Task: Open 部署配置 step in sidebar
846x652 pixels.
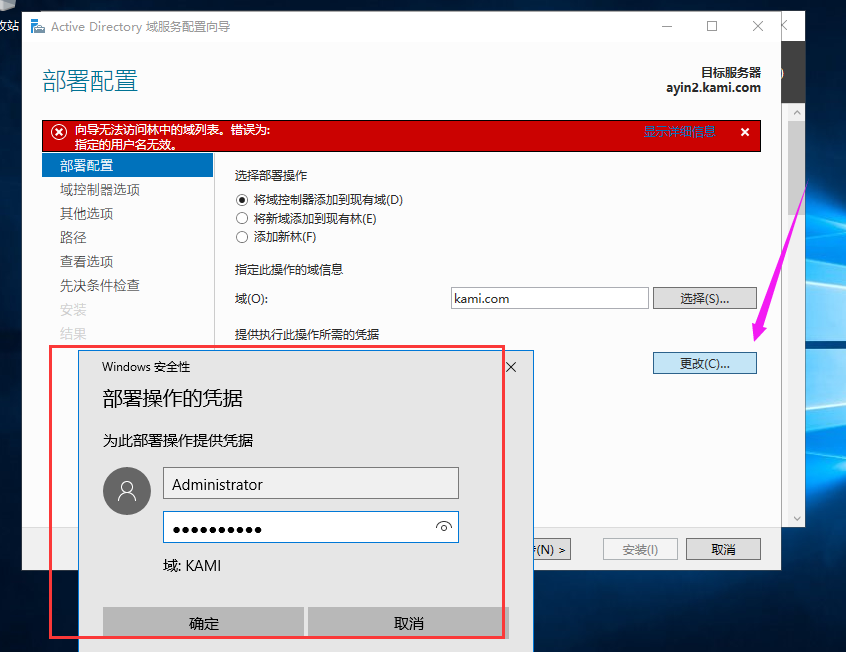Action: [x=127, y=165]
